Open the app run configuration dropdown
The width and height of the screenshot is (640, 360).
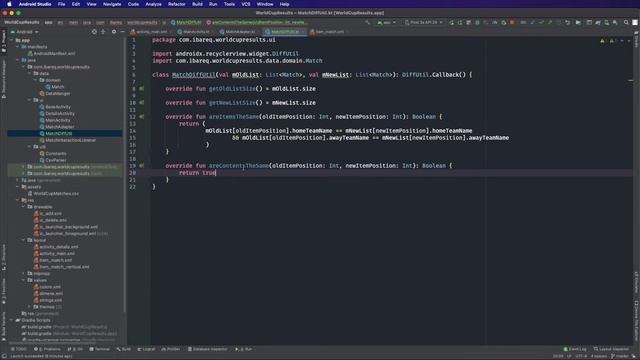tap(386, 22)
